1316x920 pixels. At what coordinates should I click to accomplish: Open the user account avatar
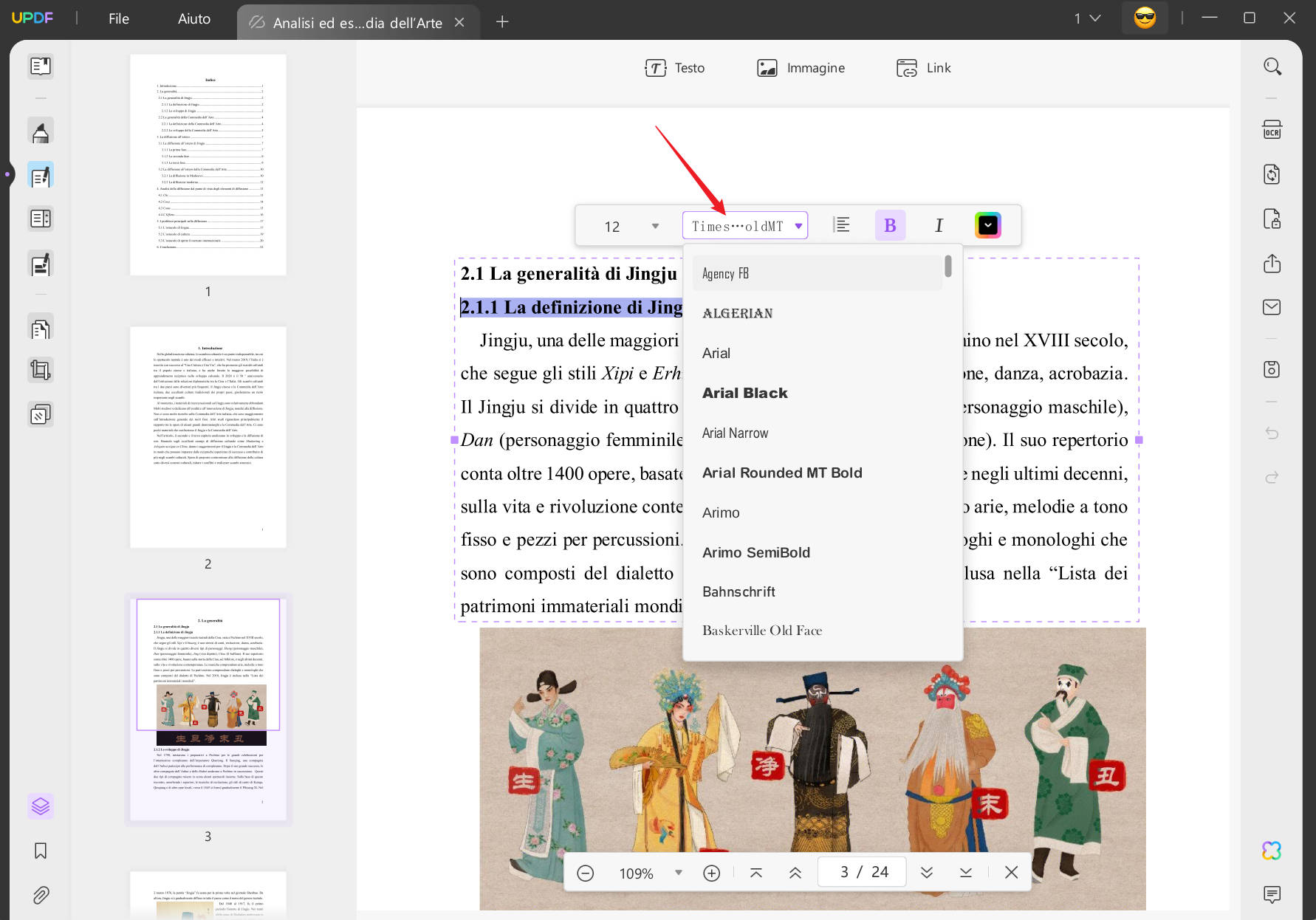[x=1145, y=18]
